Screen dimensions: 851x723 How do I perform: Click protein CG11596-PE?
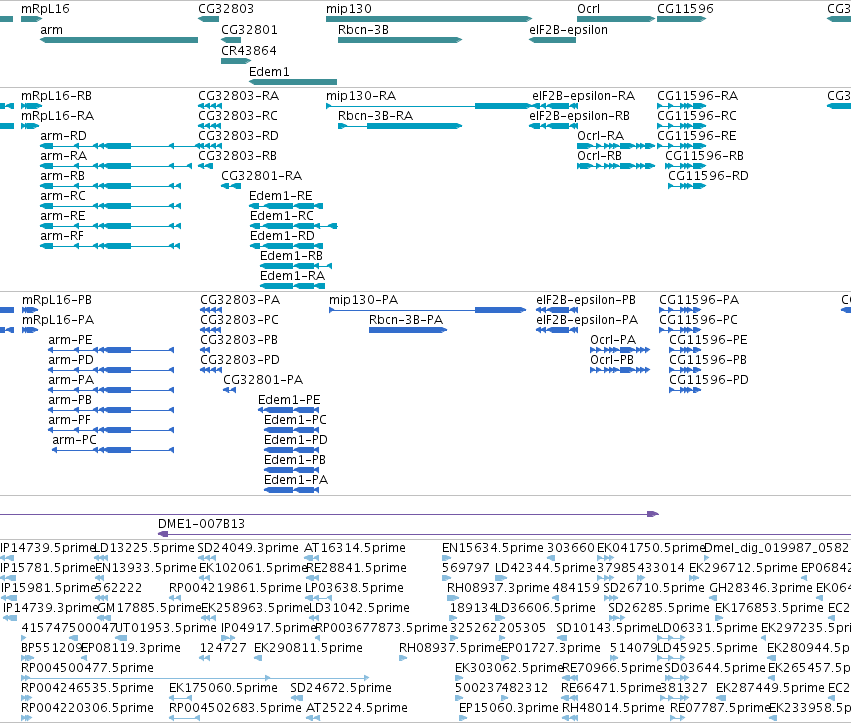coord(685,350)
